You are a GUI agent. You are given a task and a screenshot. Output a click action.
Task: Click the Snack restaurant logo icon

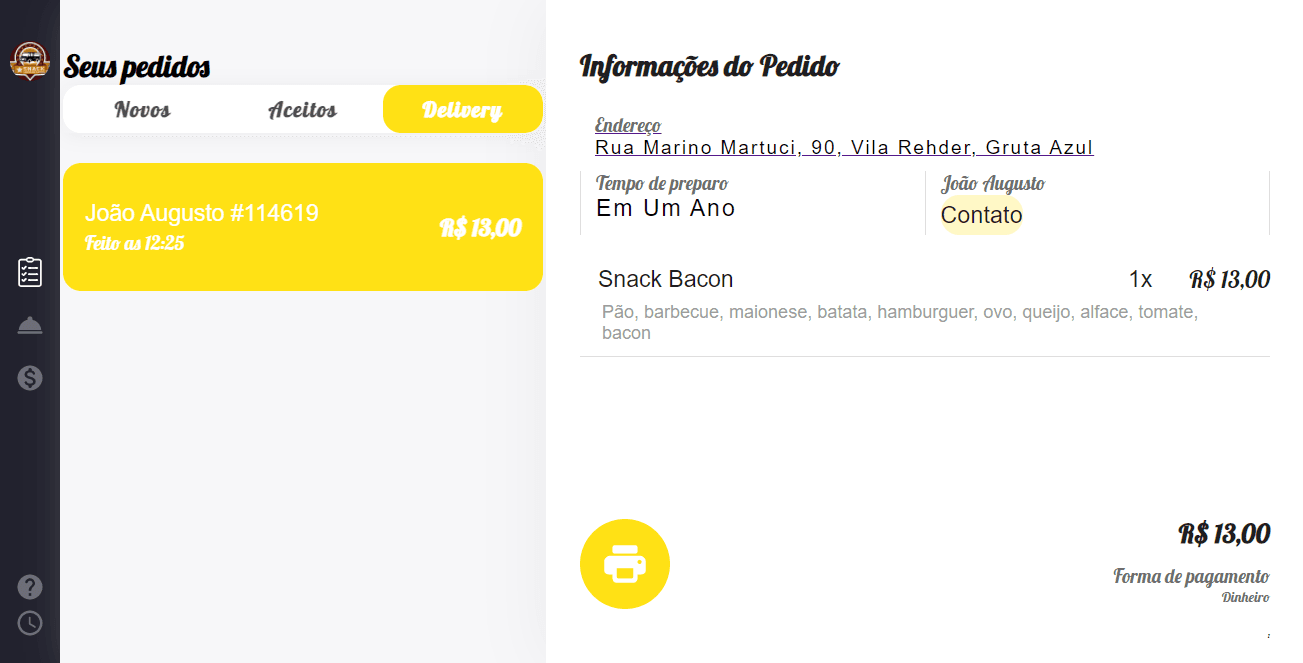pos(30,61)
